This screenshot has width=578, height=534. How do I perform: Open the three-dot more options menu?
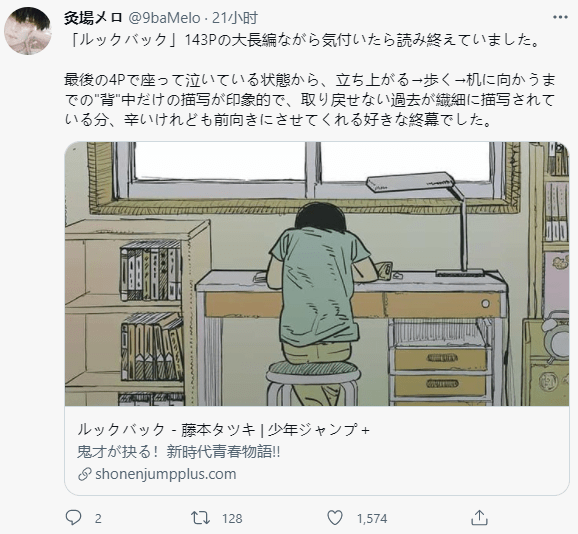pos(560,17)
